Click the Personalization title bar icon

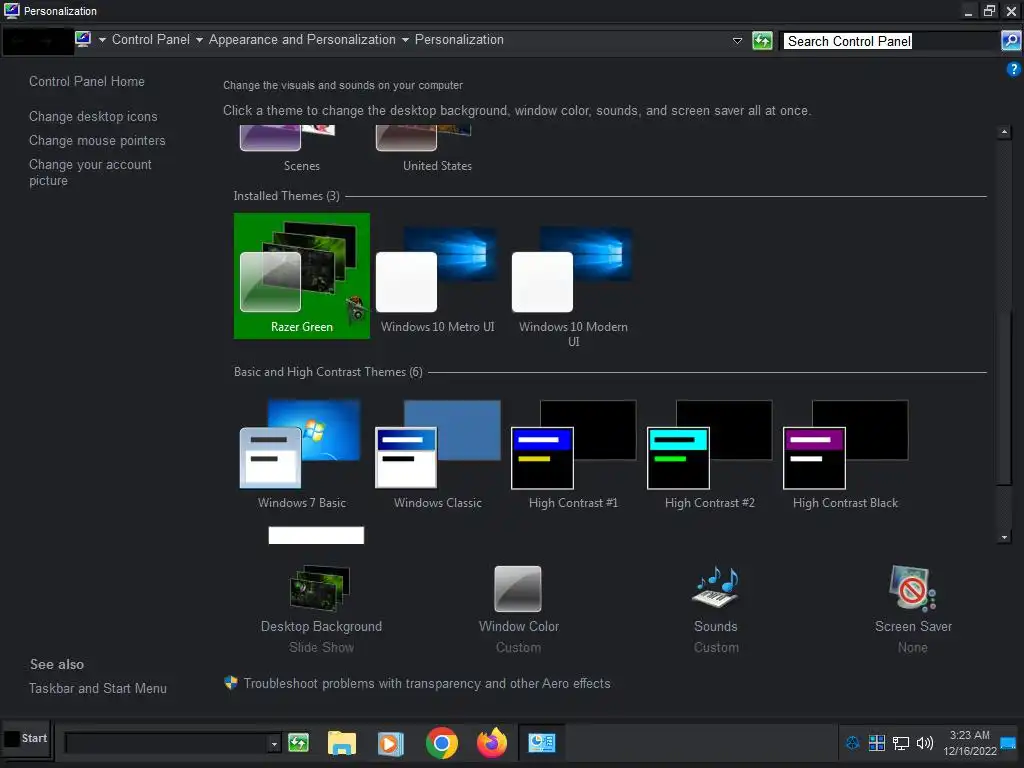coord(12,10)
